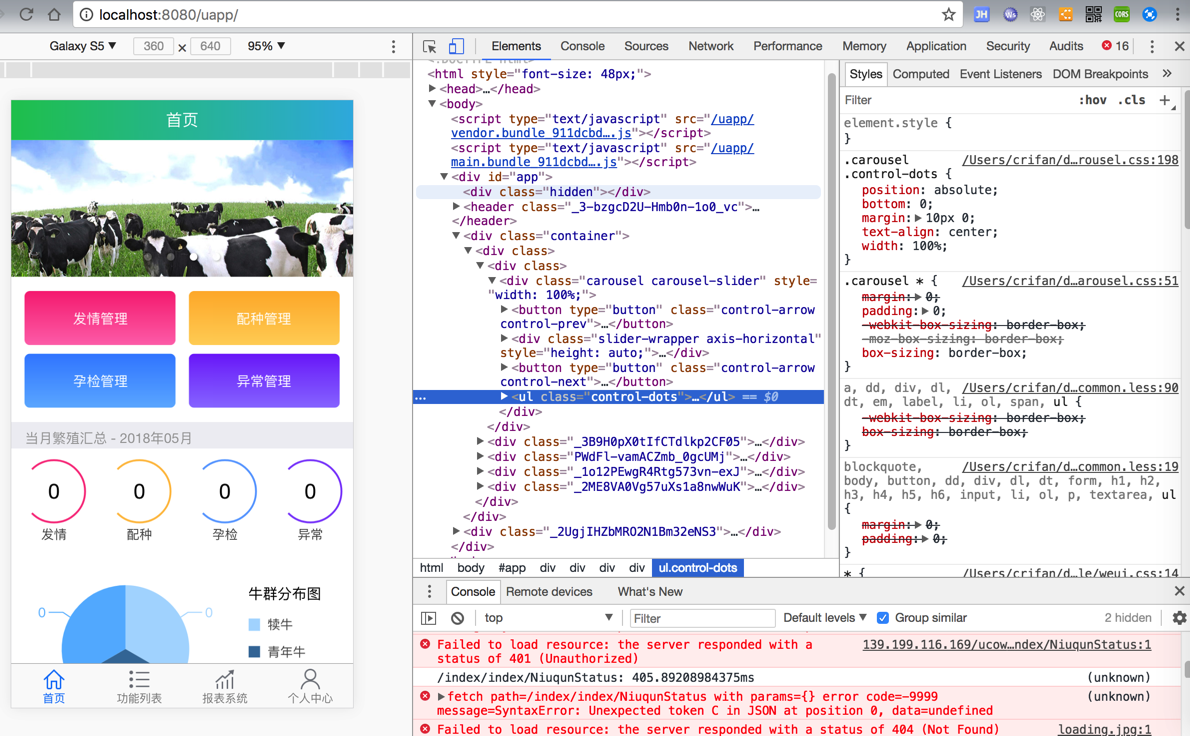Toggle the Group similar checkbox

tap(883, 618)
